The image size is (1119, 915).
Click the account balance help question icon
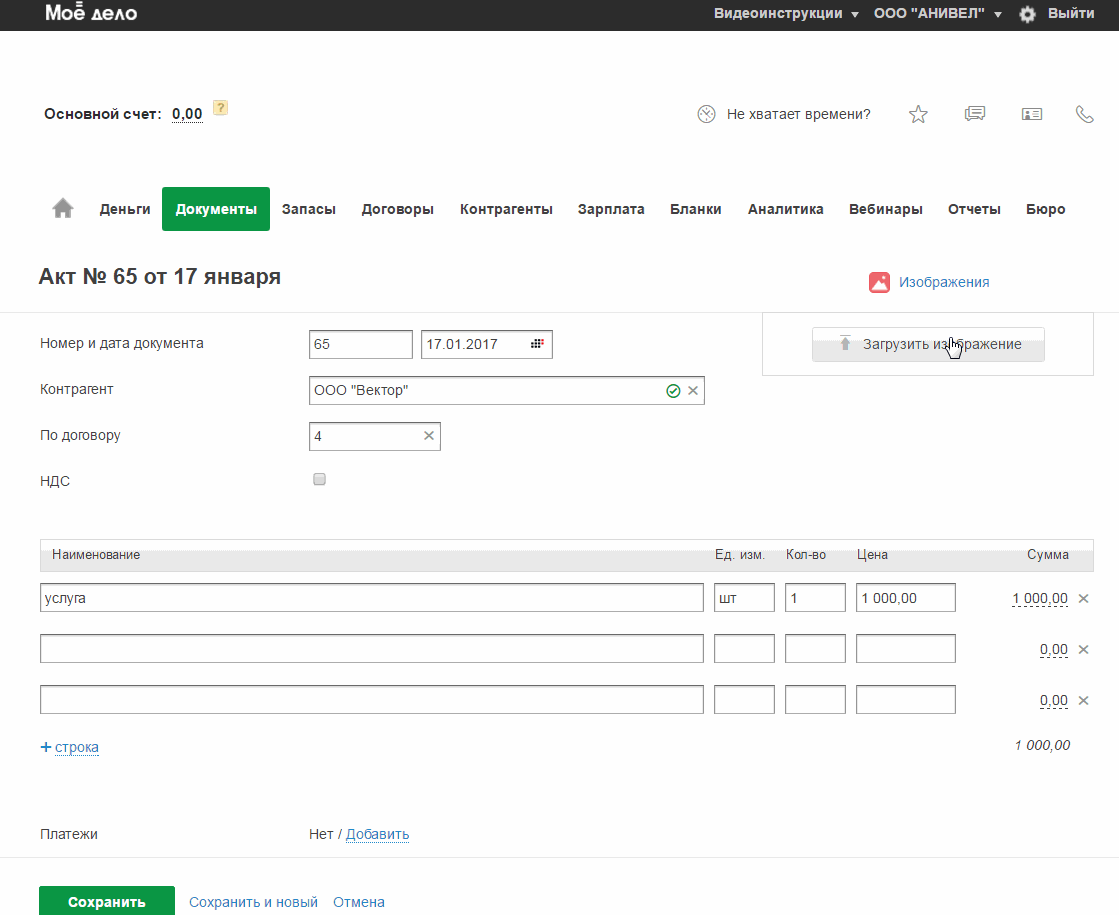tap(221, 108)
